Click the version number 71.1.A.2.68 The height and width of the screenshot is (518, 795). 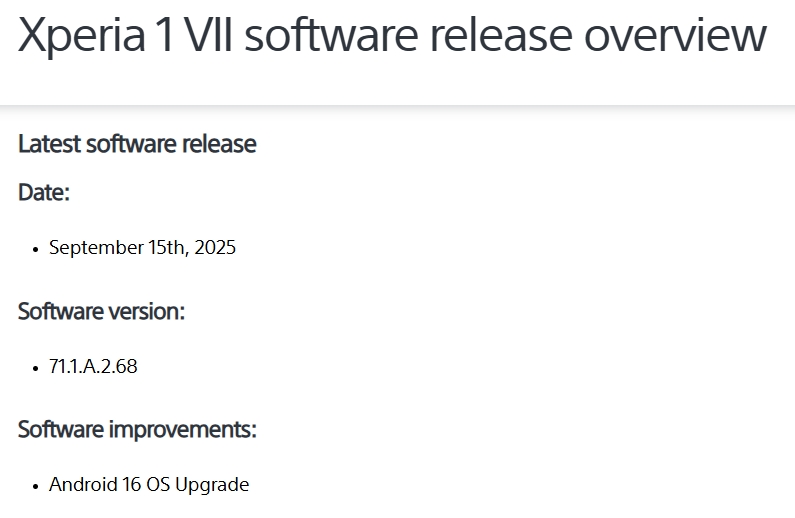click(x=93, y=366)
